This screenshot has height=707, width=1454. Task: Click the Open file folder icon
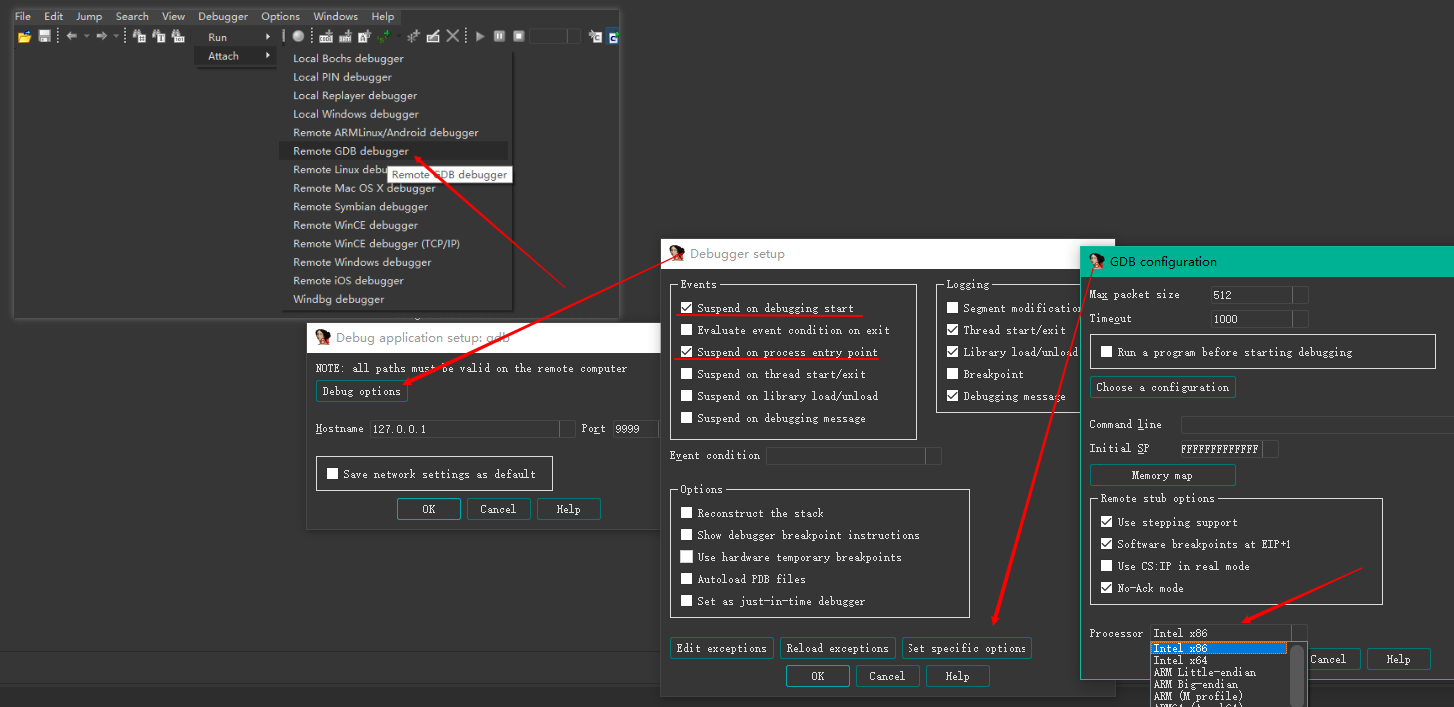tap(25, 37)
